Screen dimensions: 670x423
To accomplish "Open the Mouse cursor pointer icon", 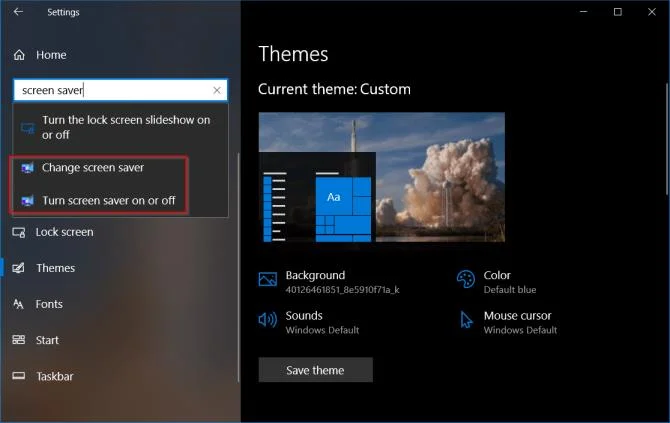I will (x=466, y=320).
